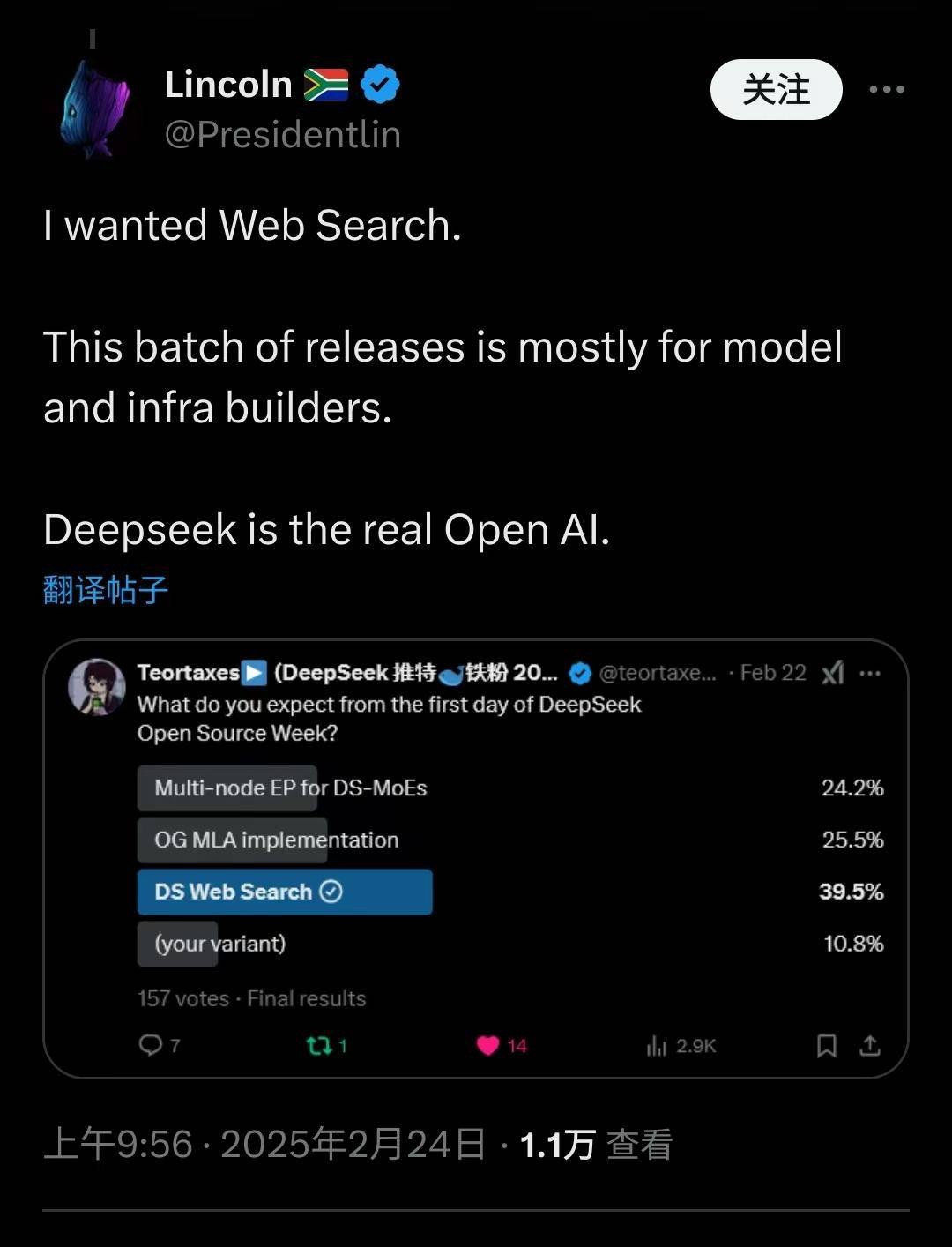Click Lincoln's blue verified badge
952x1247 pixels.
click(x=381, y=85)
